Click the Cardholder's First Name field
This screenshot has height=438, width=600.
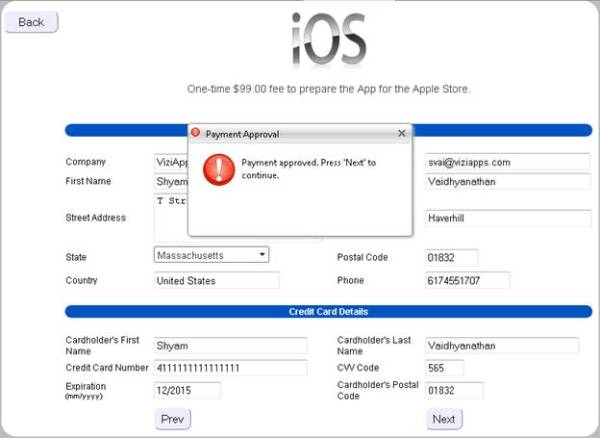pos(230,345)
